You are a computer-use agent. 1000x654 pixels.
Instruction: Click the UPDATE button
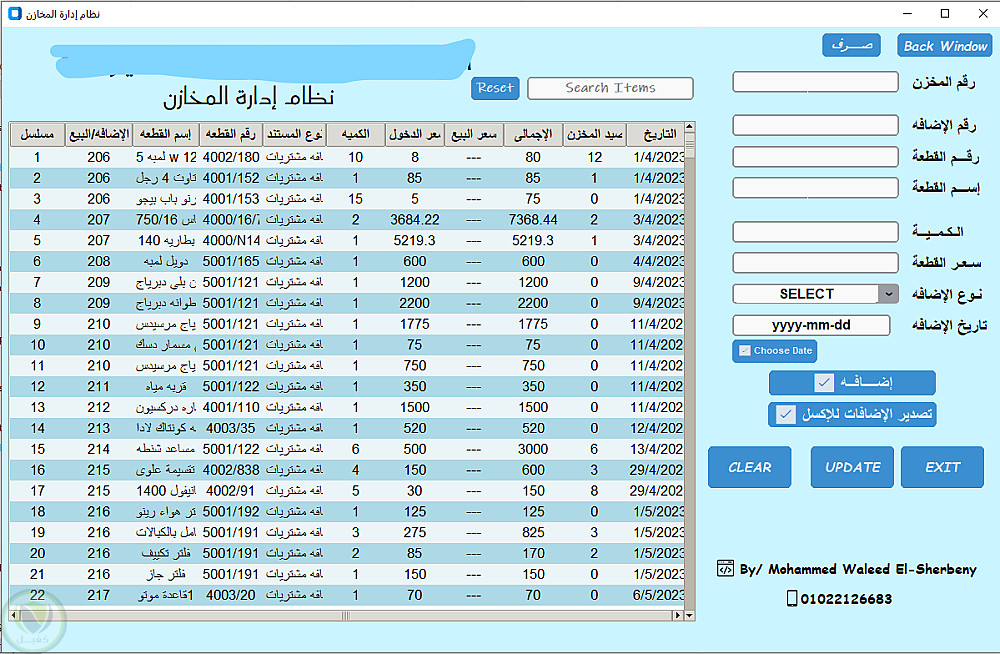[x=852, y=467]
